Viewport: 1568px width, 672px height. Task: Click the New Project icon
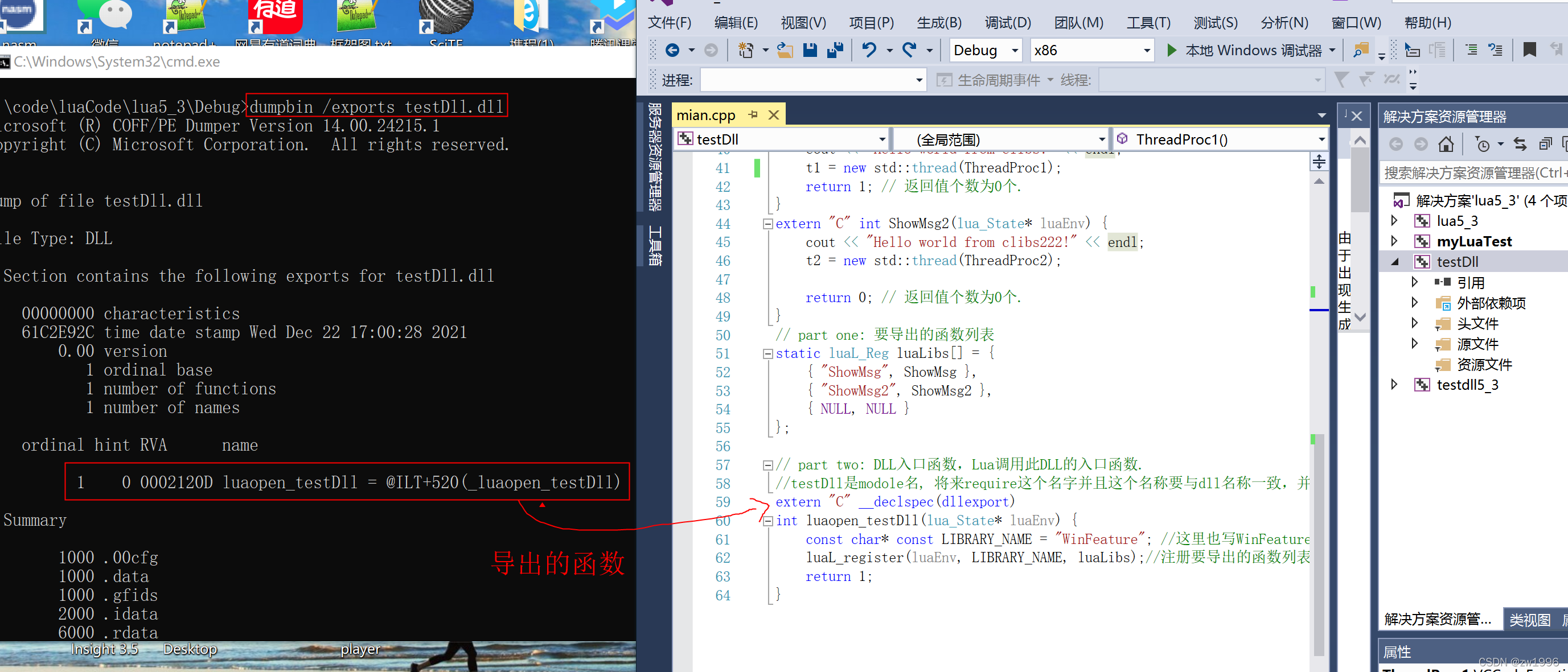pos(746,50)
